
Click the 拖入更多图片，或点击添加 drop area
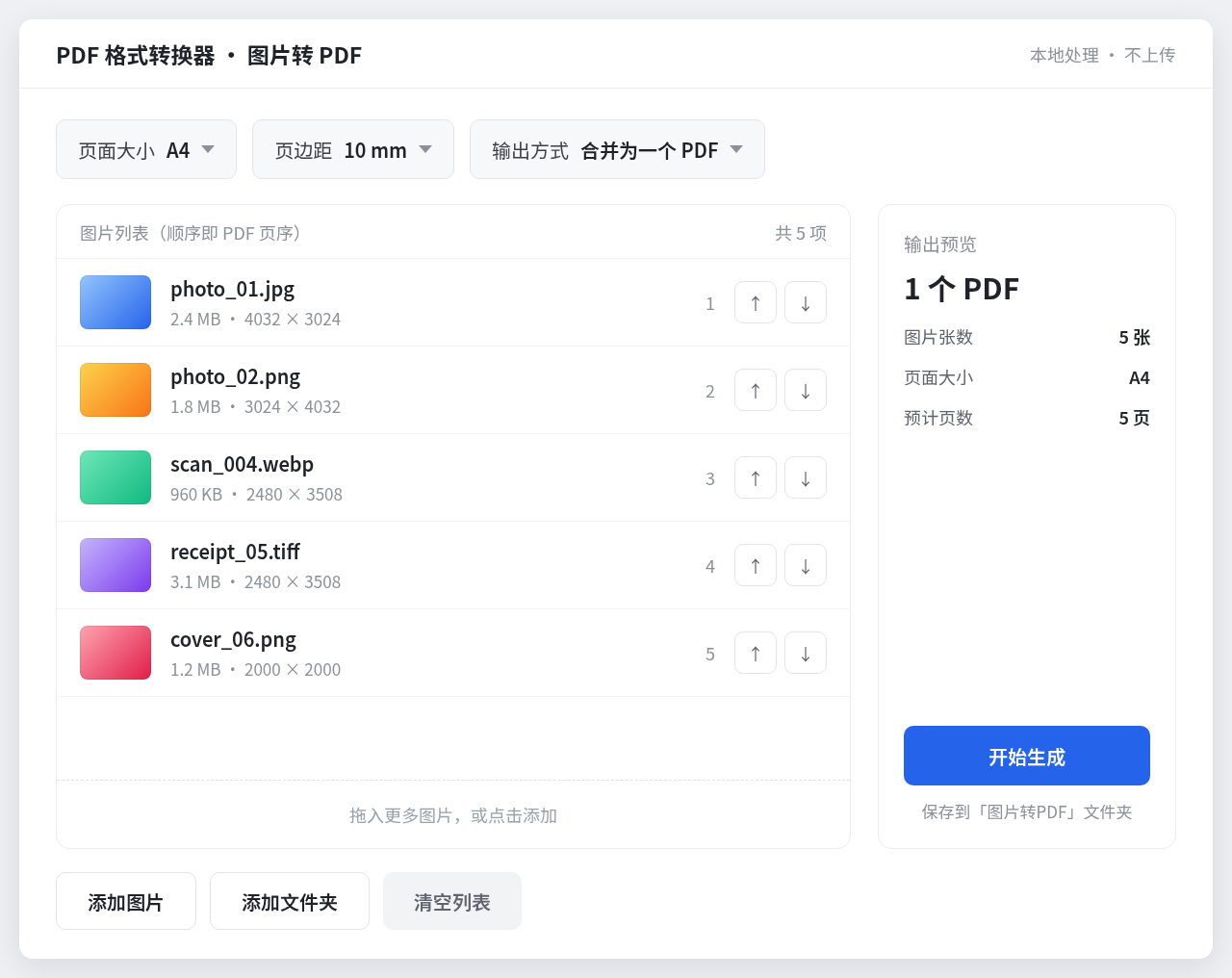point(453,814)
